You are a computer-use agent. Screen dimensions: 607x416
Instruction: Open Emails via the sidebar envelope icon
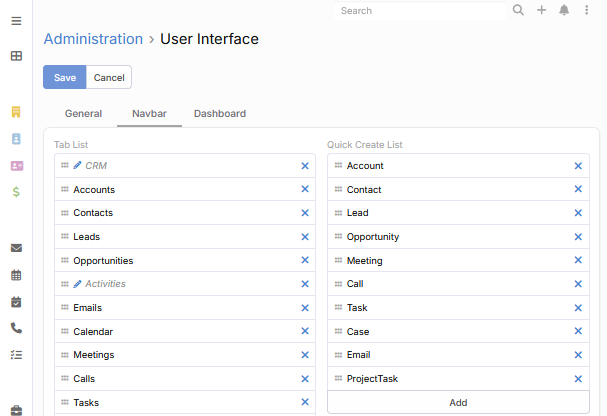point(16,248)
